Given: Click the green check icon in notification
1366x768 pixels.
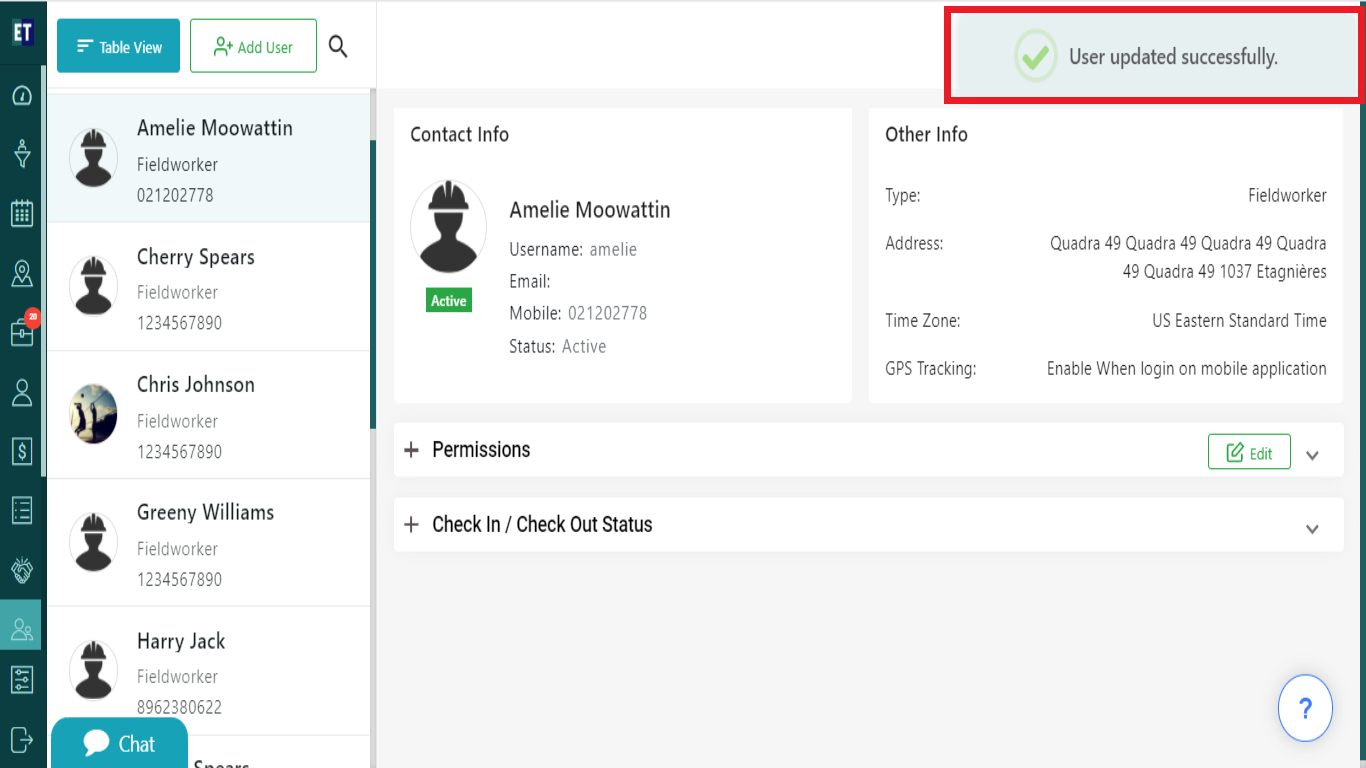Looking at the screenshot, I should pos(1035,56).
